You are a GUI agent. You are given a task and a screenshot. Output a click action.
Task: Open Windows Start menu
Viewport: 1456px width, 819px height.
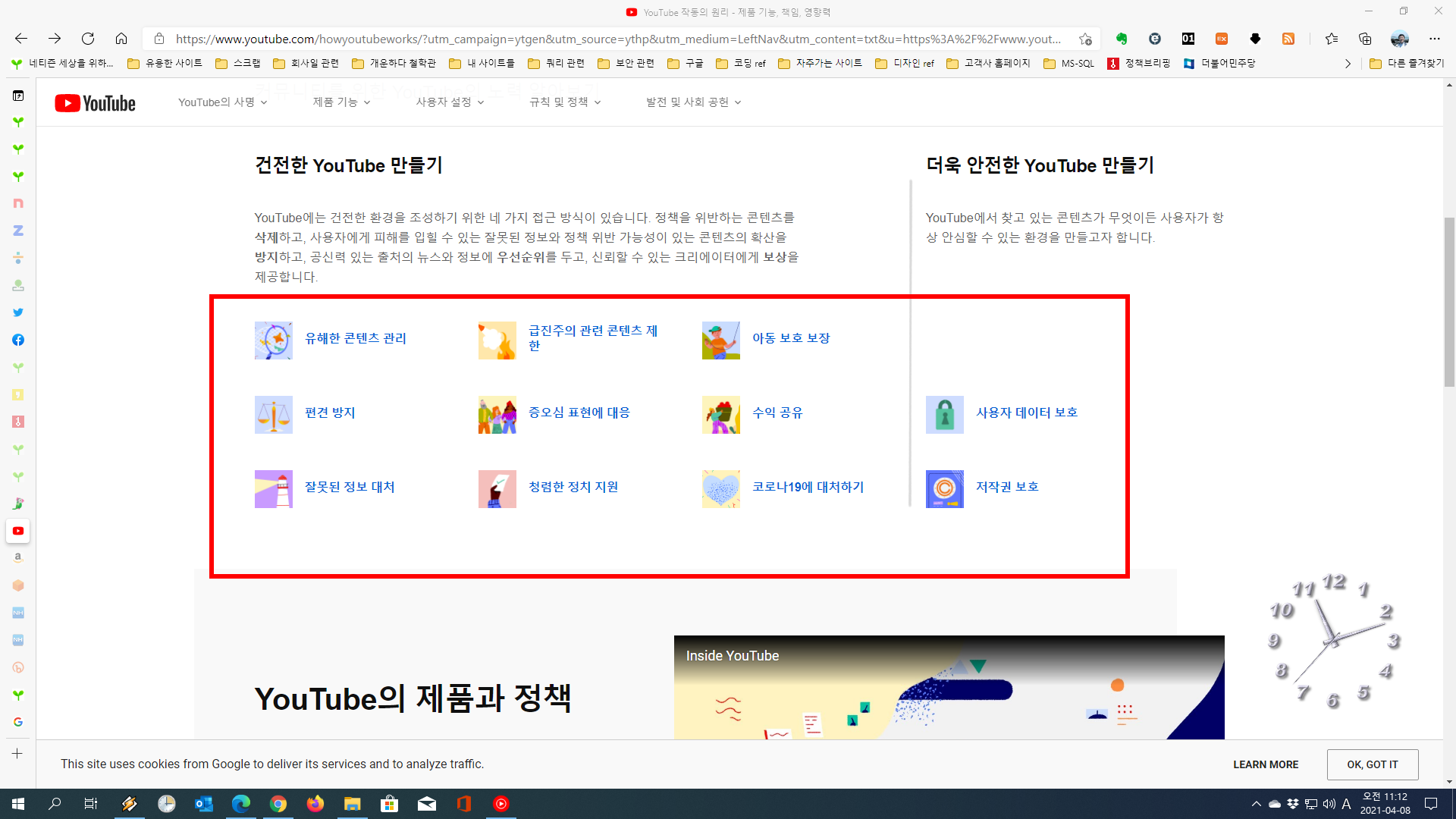(x=18, y=804)
